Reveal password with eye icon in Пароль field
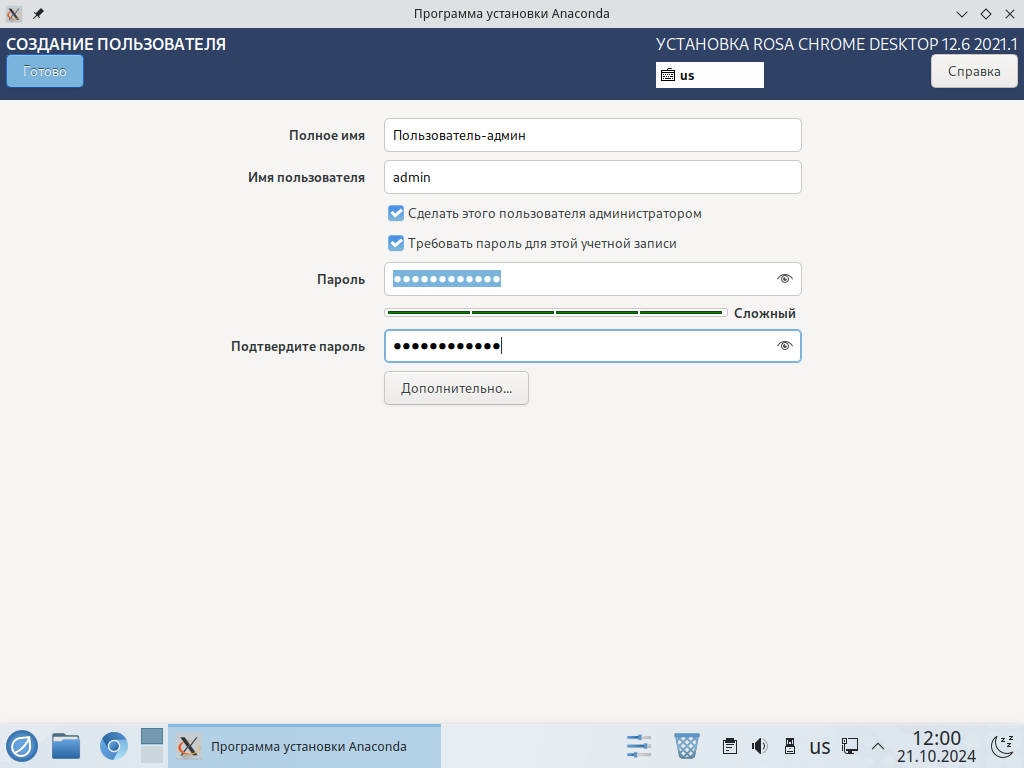The width and height of the screenshot is (1024, 768). point(784,279)
